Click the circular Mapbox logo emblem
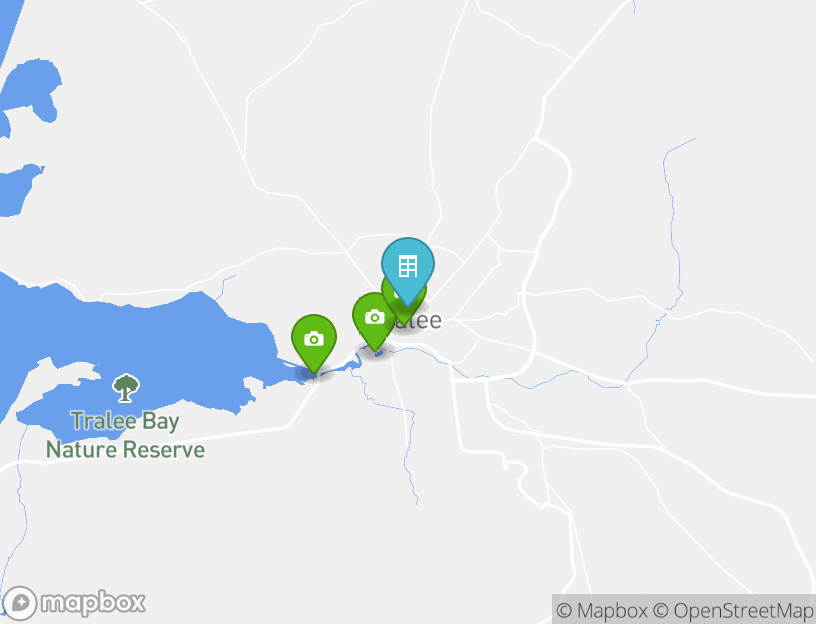Image resolution: width=816 pixels, height=624 pixels. [20, 604]
